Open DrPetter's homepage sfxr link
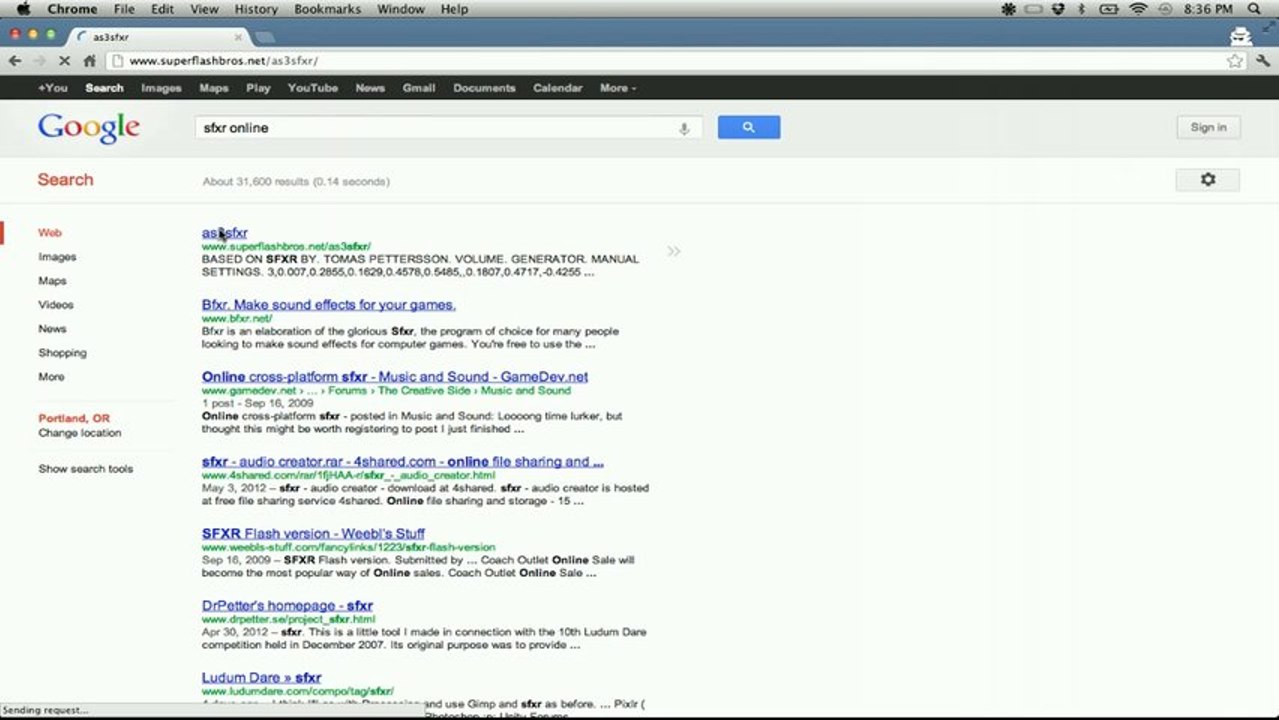 pyautogui.click(x=287, y=606)
